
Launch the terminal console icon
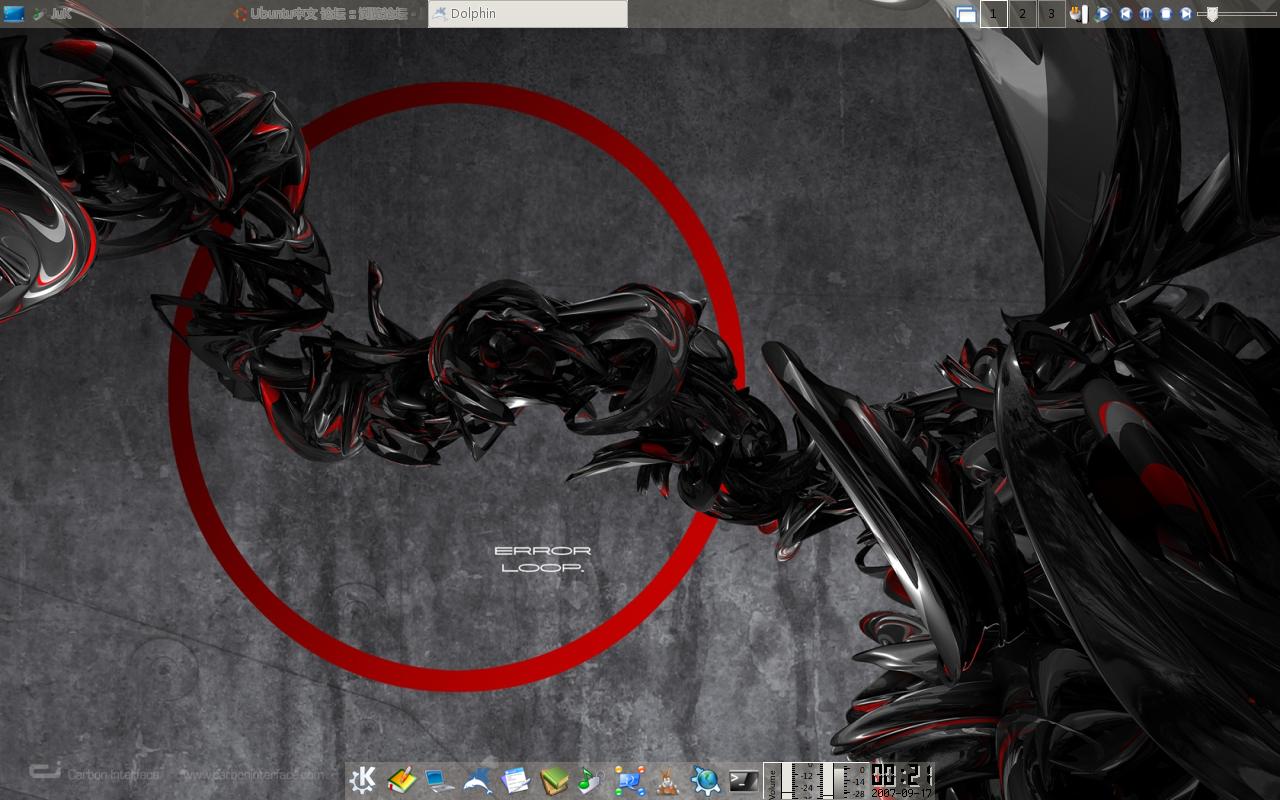pyautogui.click(x=743, y=780)
